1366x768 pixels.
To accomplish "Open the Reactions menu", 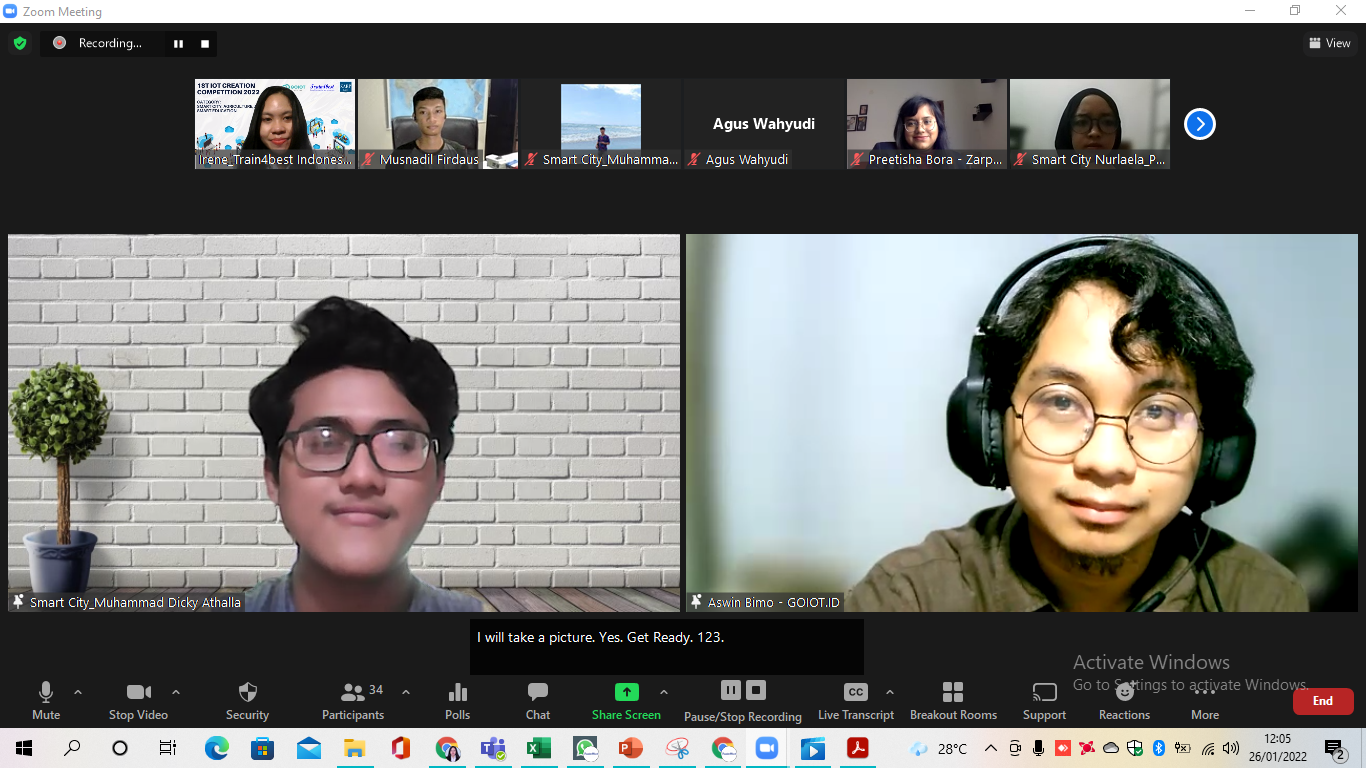I will point(1124,700).
